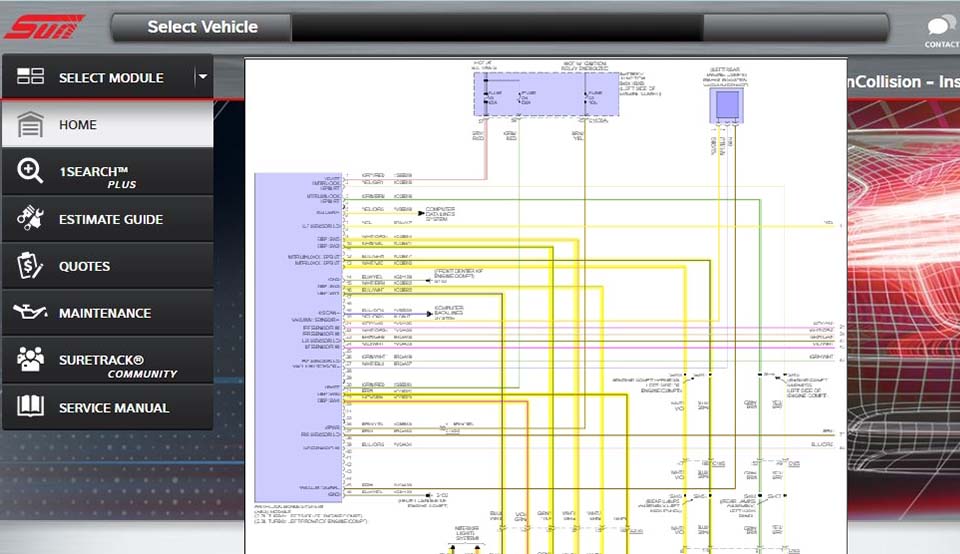This screenshot has height=554, width=960.
Task: Click the Select Module grid icon
Action: click(30, 77)
